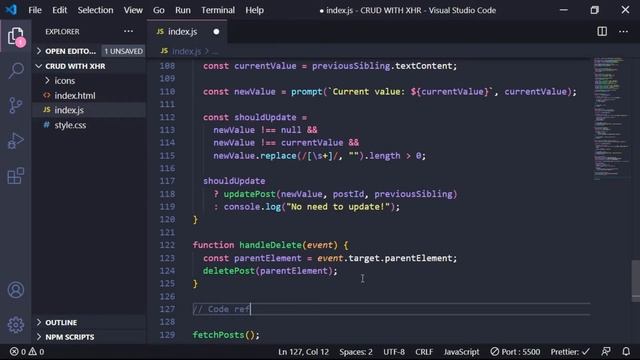Click handleDelete function name on line 122
This screenshot has width=640, height=360.
click(270, 245)
